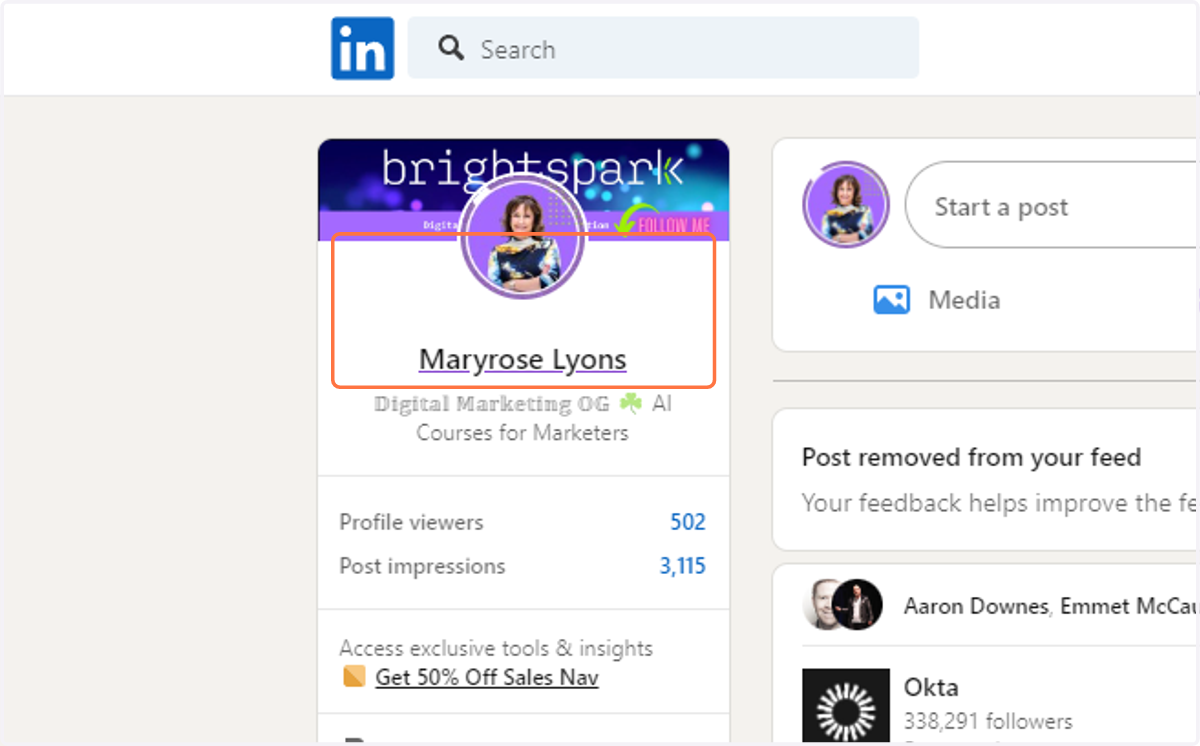The image size is (1200, 746).
Task: Click into the Search field
Action: click(x=663, y=48)
